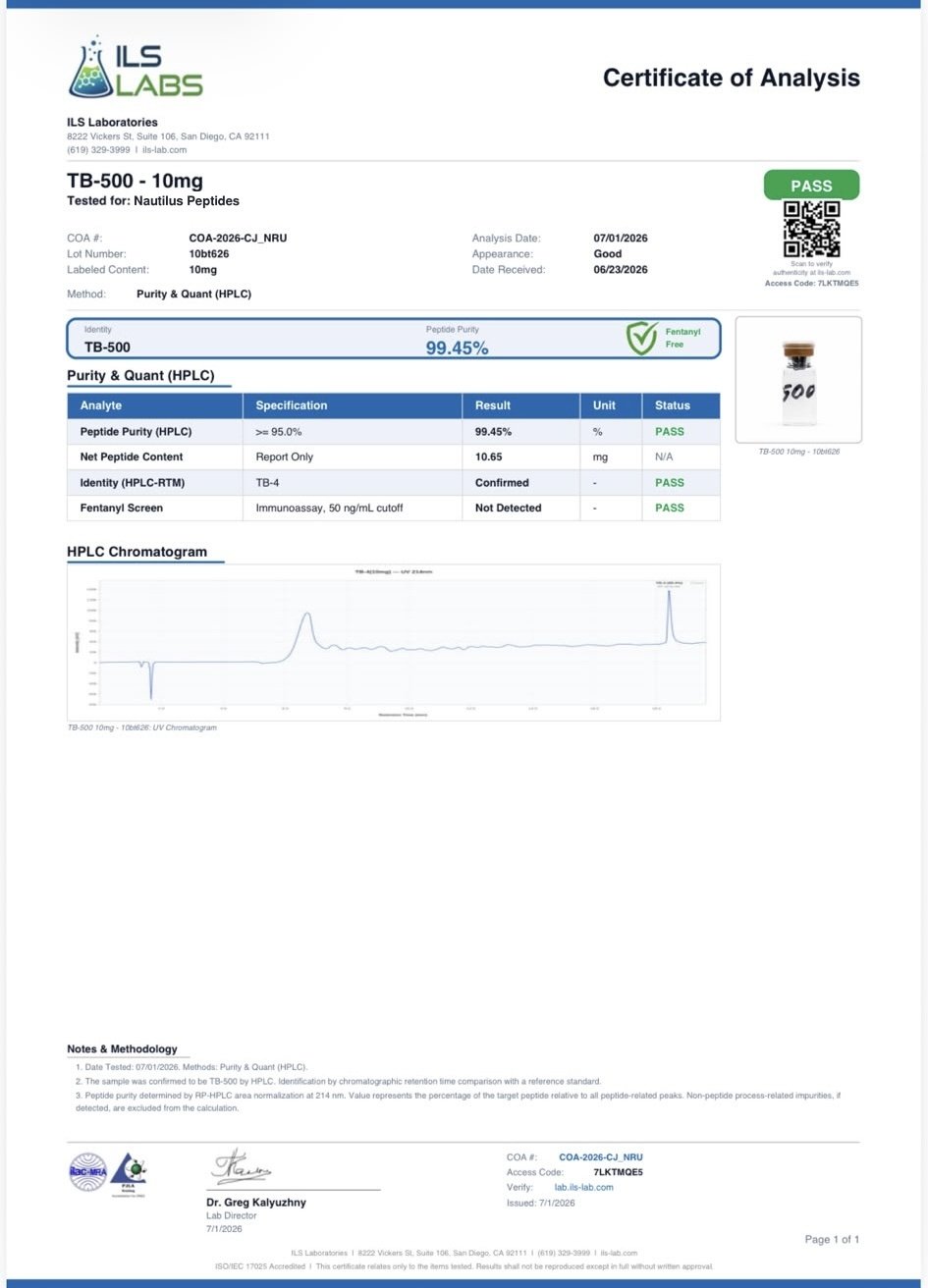928x1288 pixels.
Task: Click the footer access code 7LKTMQE5
Action: pyautogui.click(x=618, y=1172)
